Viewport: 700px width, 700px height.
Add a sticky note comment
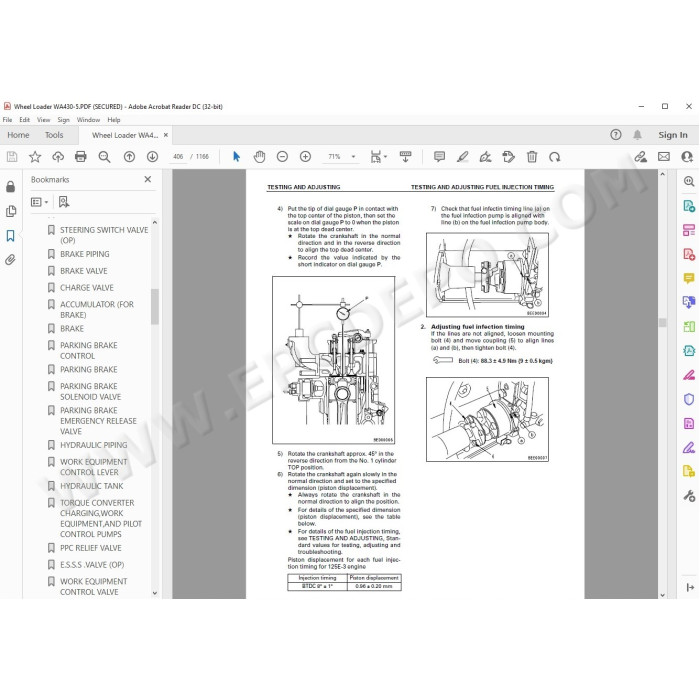(x=439, y=157)
